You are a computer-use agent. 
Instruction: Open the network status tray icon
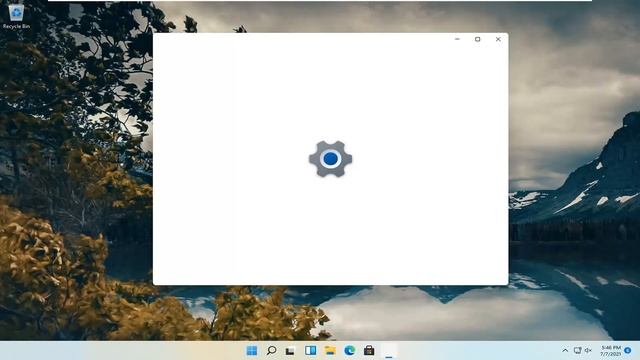[x=577, y=351]
